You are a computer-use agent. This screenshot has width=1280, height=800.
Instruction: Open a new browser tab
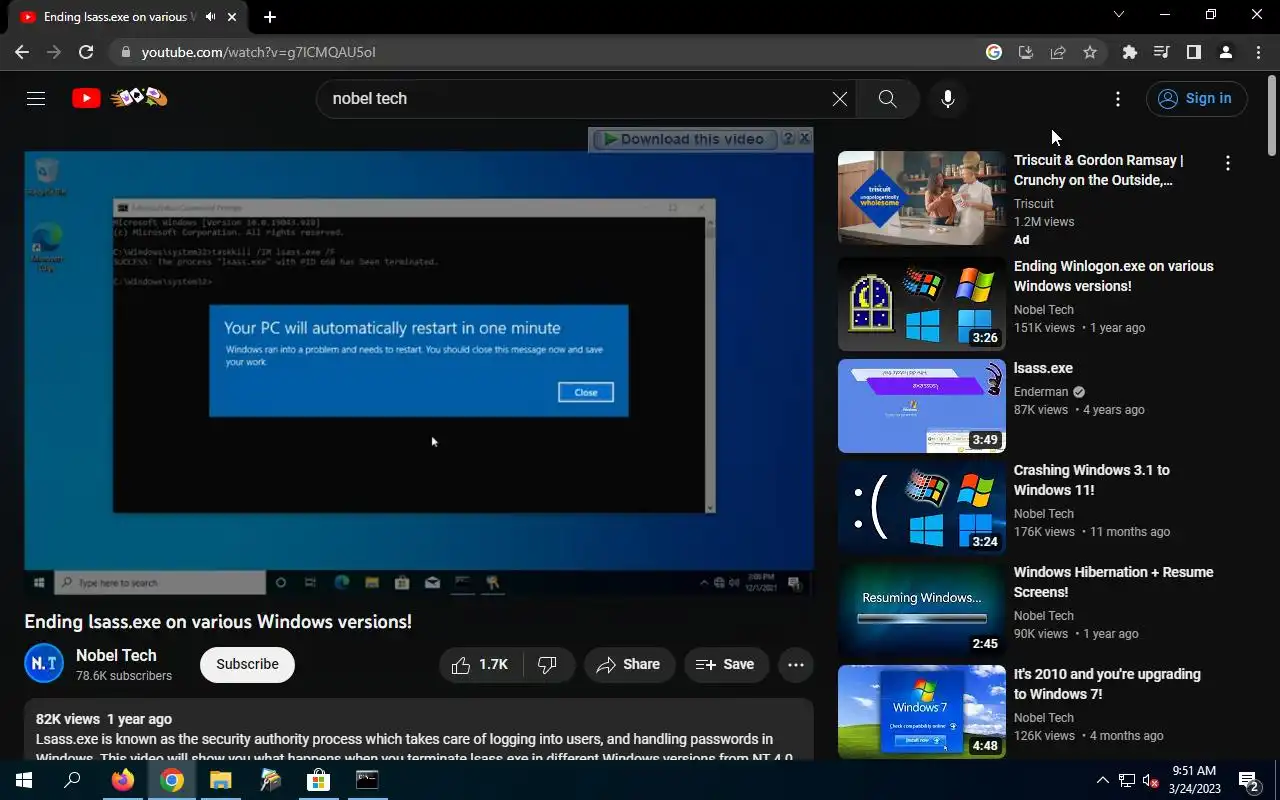(x=270, y=17)
